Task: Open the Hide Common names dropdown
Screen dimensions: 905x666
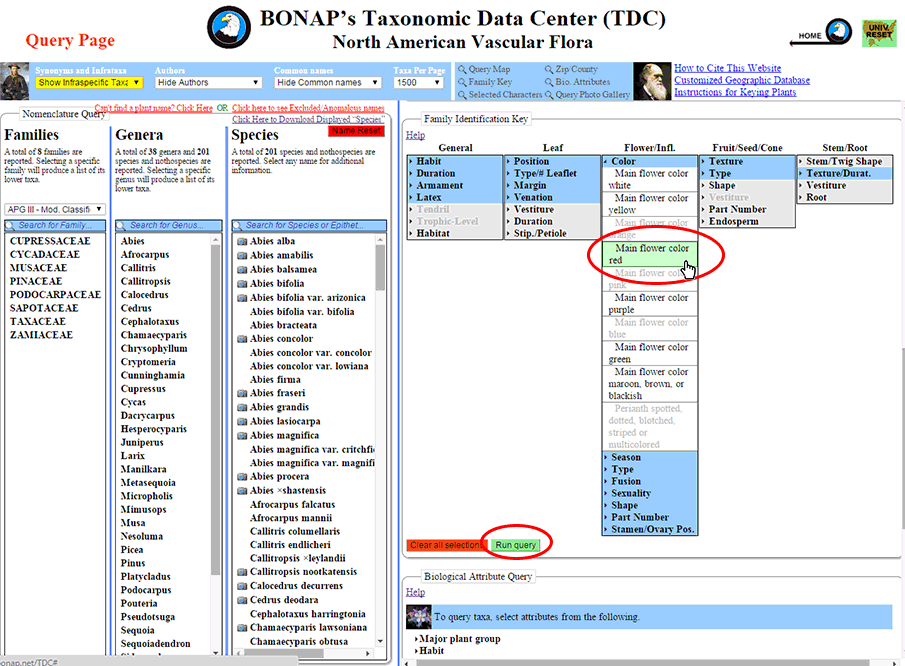Action: point(328,83)
